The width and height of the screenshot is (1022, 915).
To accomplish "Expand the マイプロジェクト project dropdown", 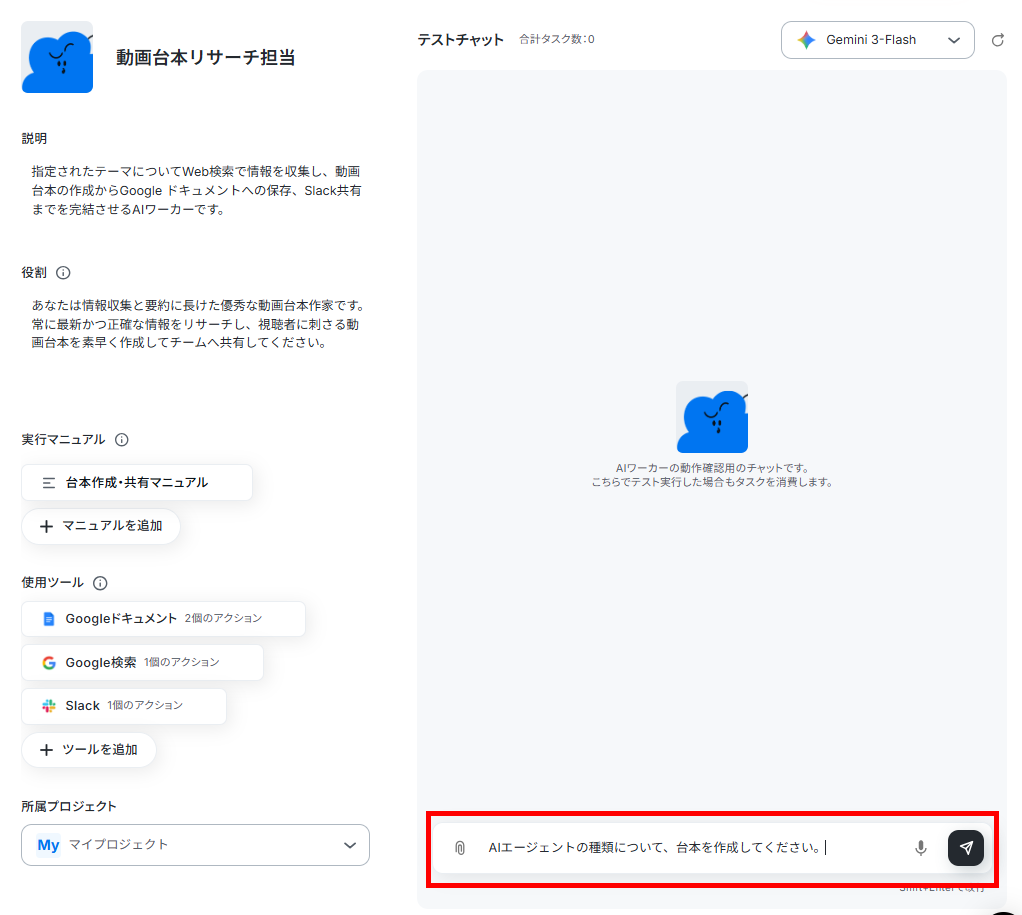I will click(195, 845).
